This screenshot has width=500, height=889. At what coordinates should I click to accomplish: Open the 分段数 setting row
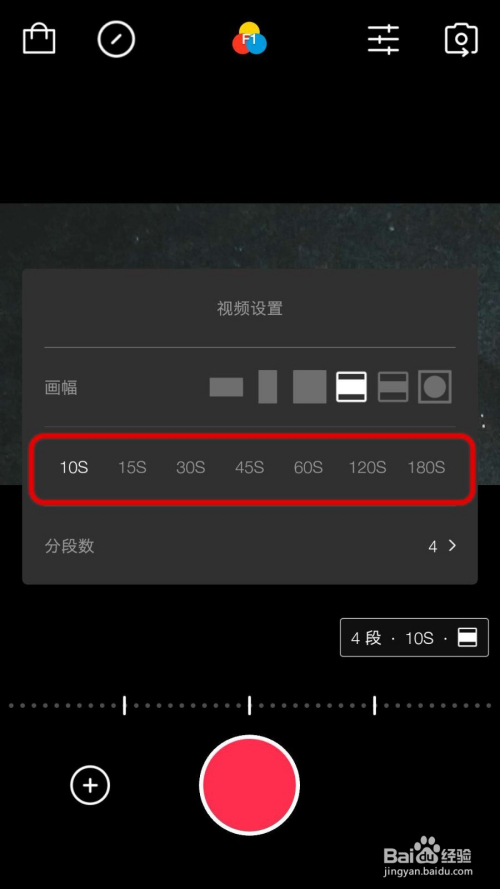click(250, 546)
